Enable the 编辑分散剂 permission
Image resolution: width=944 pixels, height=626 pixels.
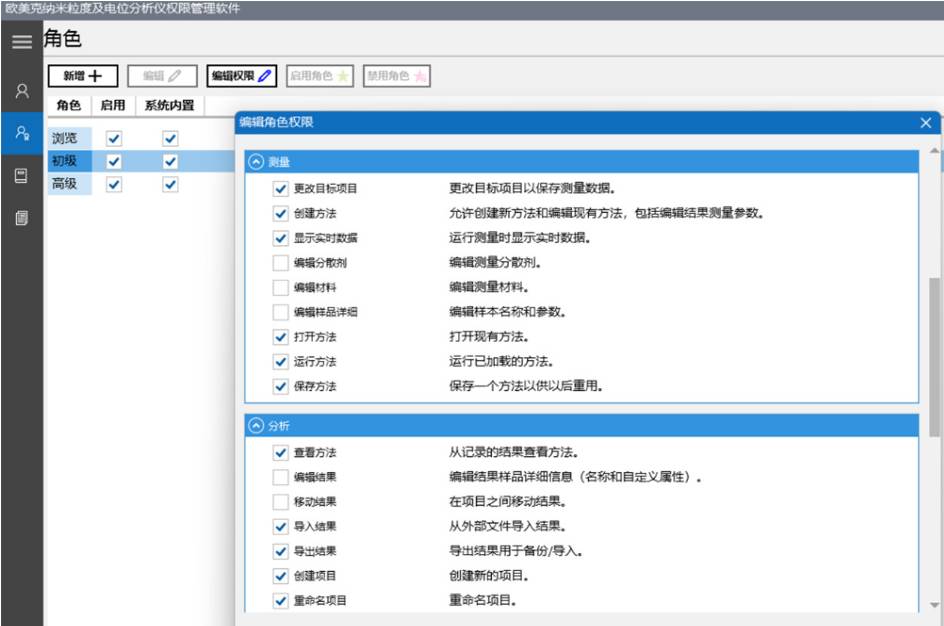[281, 262]
